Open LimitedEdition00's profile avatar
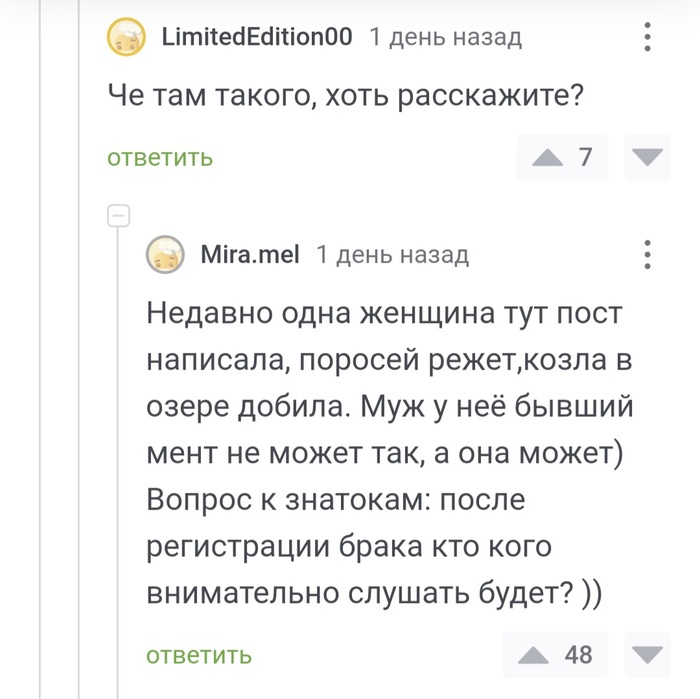Image resolution: width=700 pixels, height=699 pixels. [126, 38]
